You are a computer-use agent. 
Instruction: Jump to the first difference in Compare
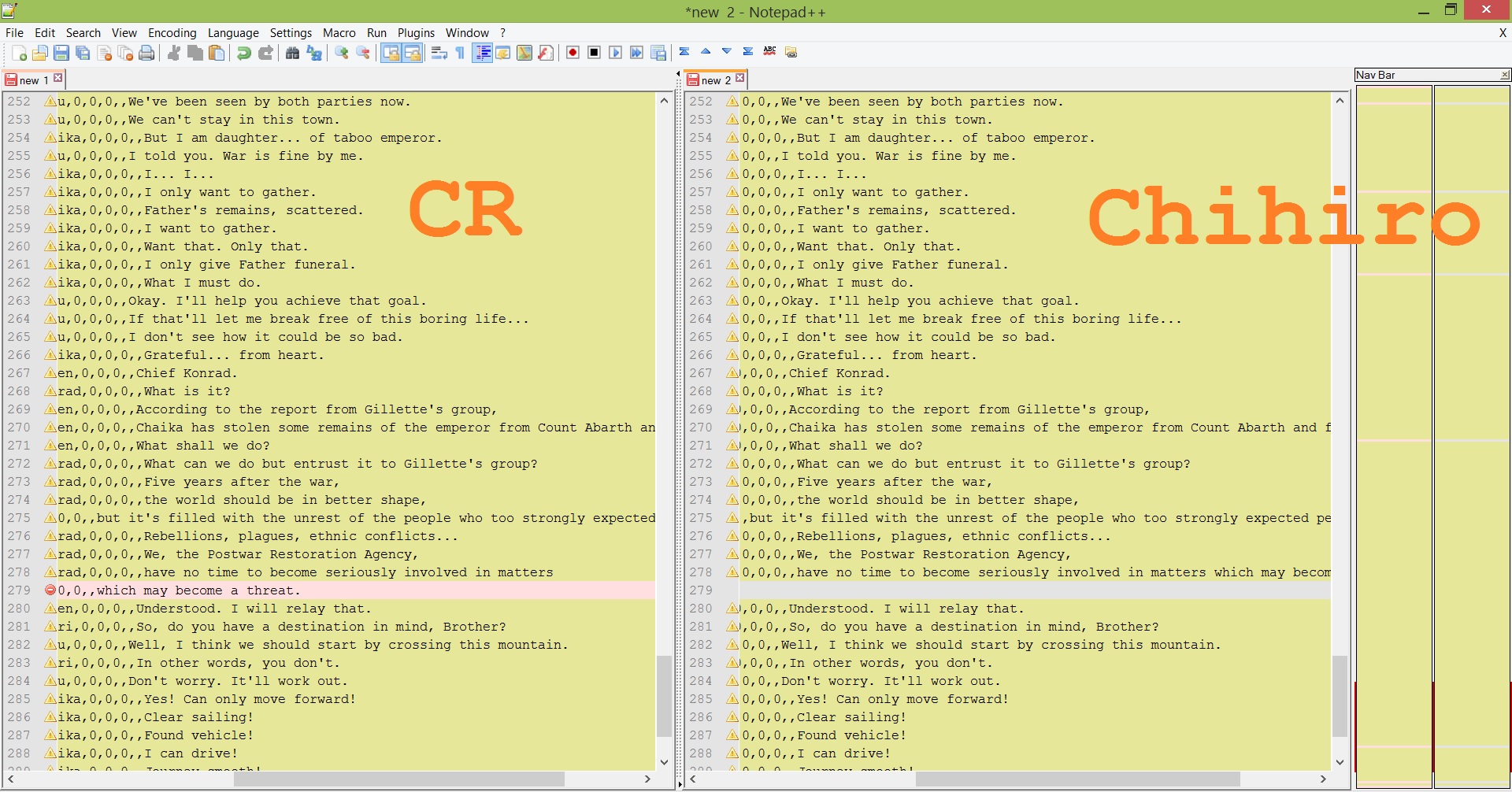[684, 51]
